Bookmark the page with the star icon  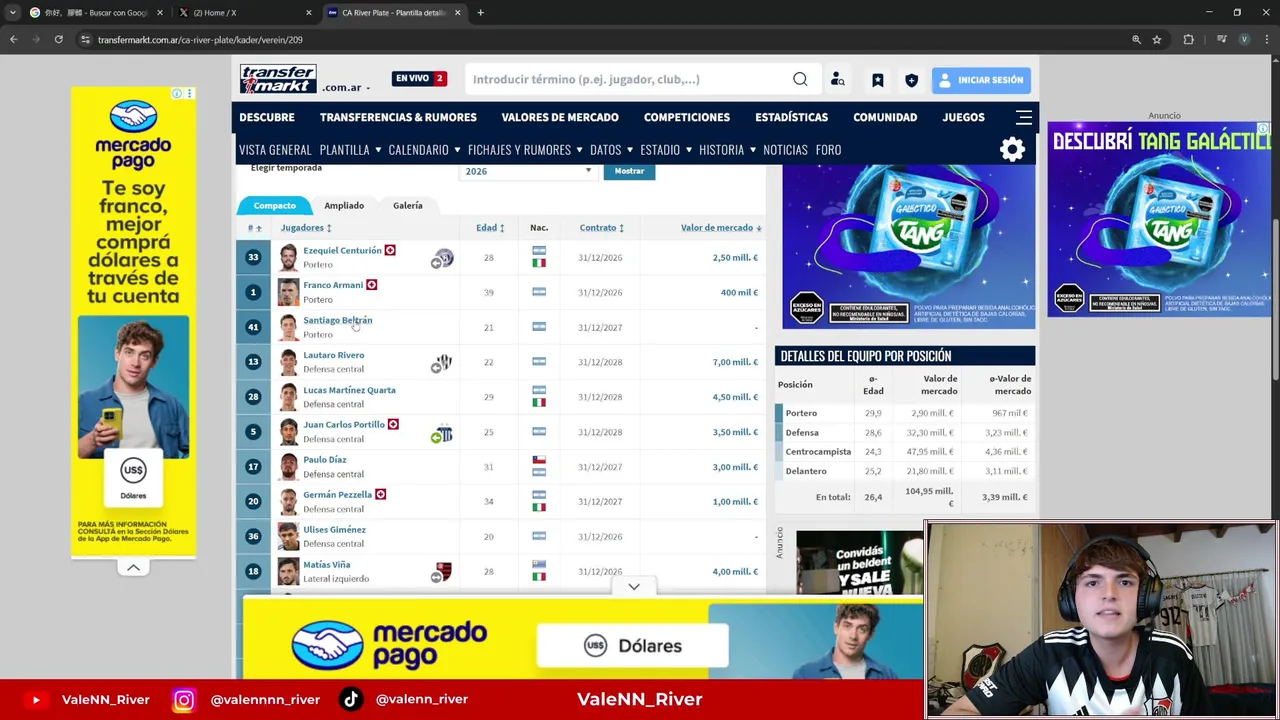[x=1157, y=39]
